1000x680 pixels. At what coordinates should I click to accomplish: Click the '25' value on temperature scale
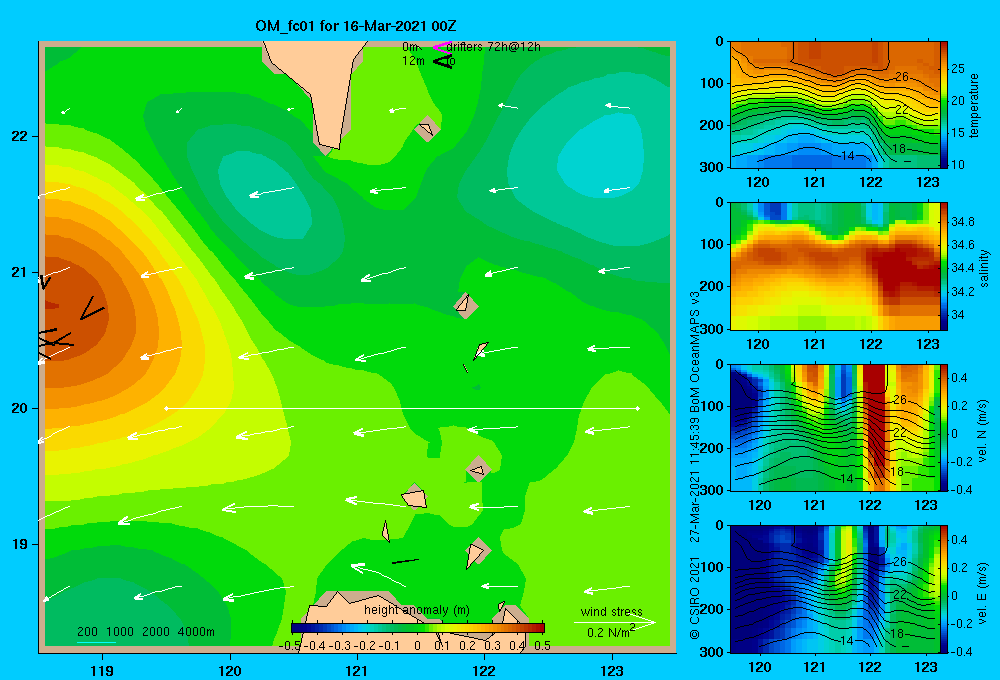[958, 68]
